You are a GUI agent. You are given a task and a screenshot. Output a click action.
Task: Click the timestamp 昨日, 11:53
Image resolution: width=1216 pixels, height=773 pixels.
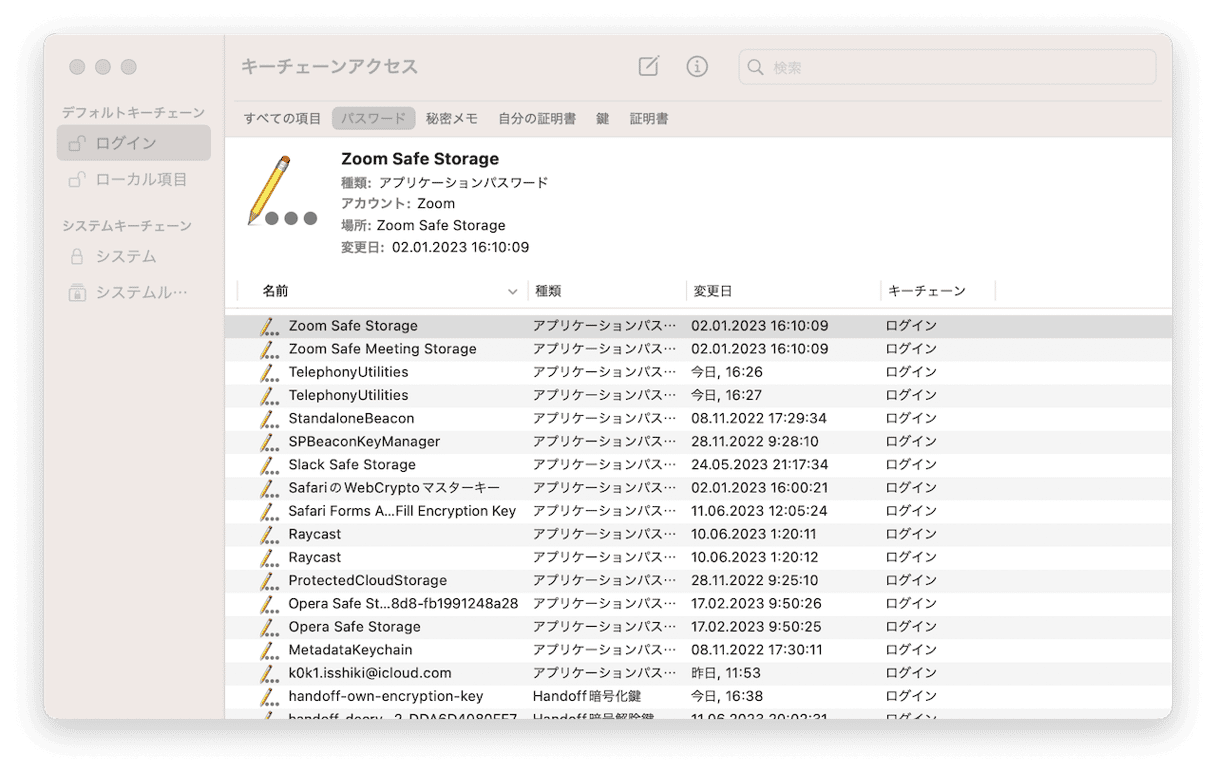pos(726,673)
